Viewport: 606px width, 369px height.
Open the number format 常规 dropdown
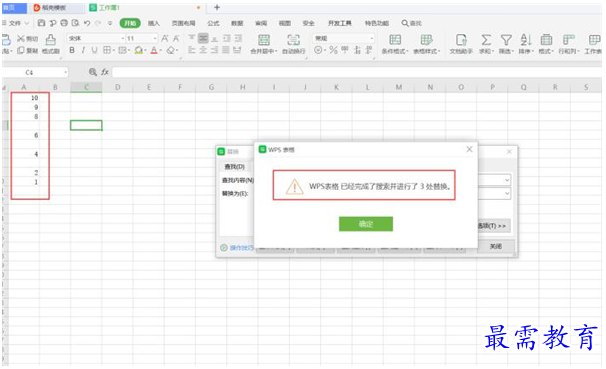372,38
